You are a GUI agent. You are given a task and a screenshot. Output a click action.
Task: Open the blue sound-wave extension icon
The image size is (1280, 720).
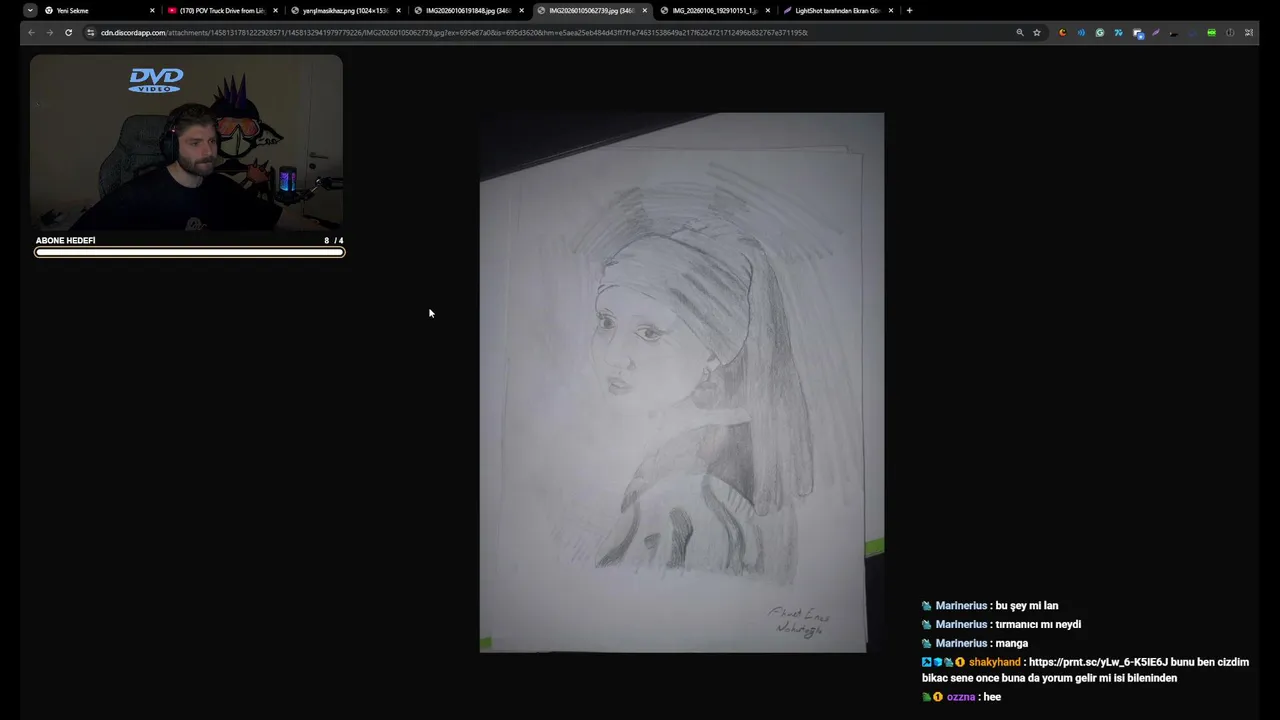point(1081,32)
